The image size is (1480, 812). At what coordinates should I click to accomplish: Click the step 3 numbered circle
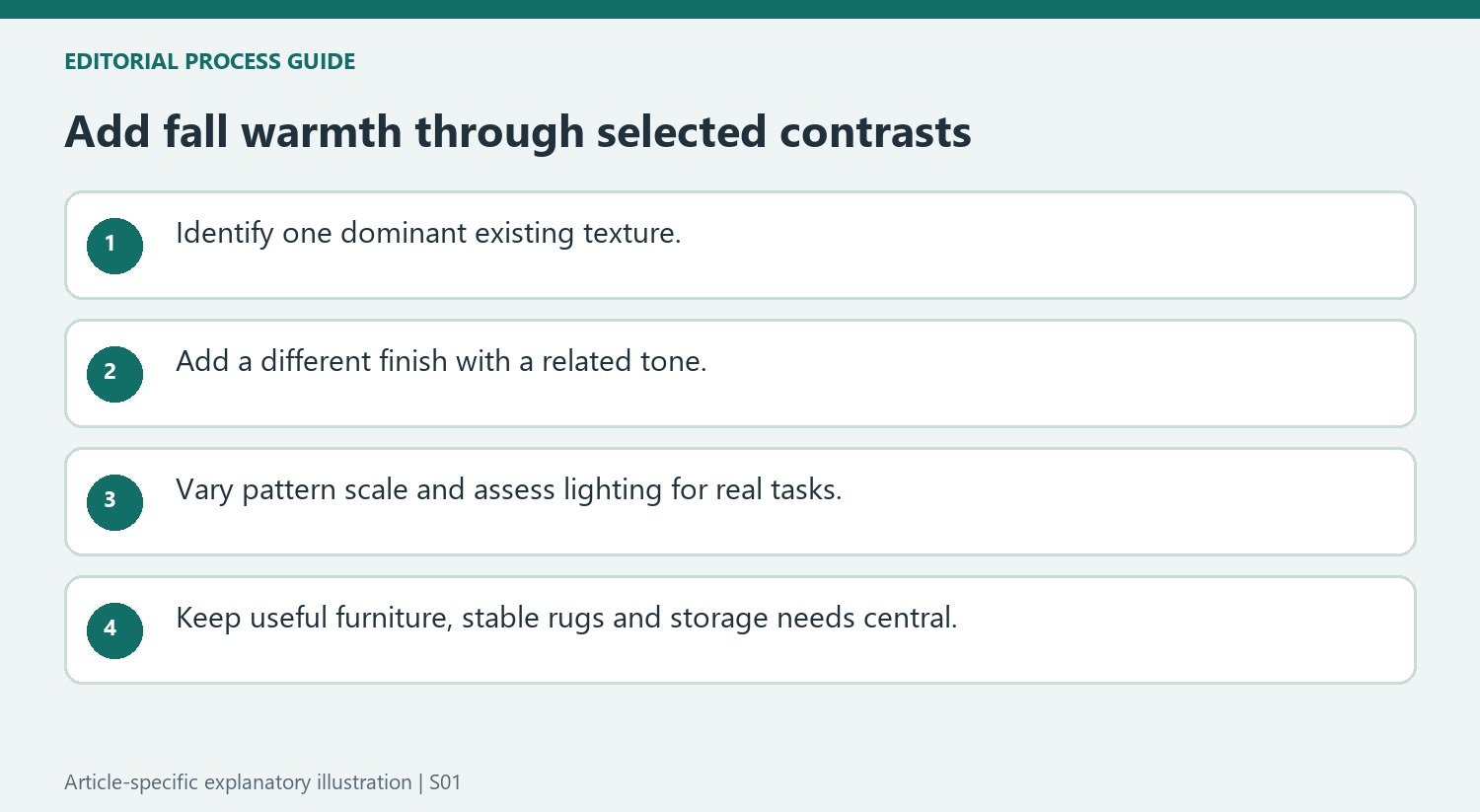coord(114,502)
